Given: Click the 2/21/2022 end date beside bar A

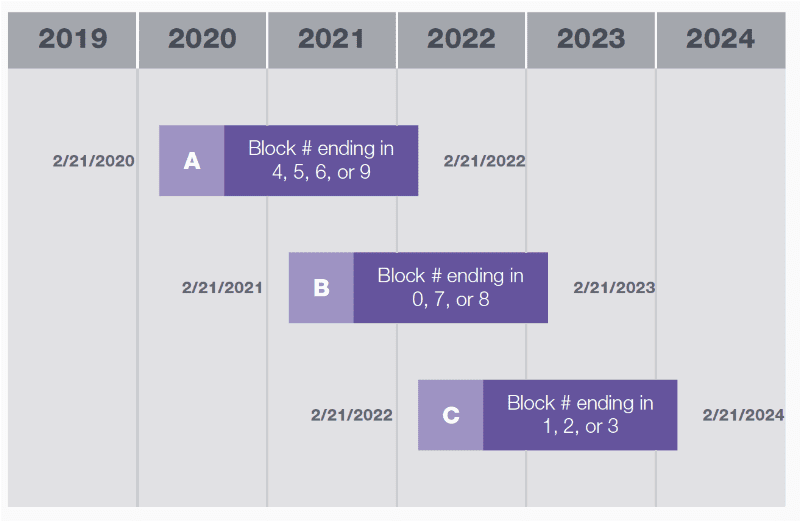Looking at the screenshot, I should pos(485,161).
